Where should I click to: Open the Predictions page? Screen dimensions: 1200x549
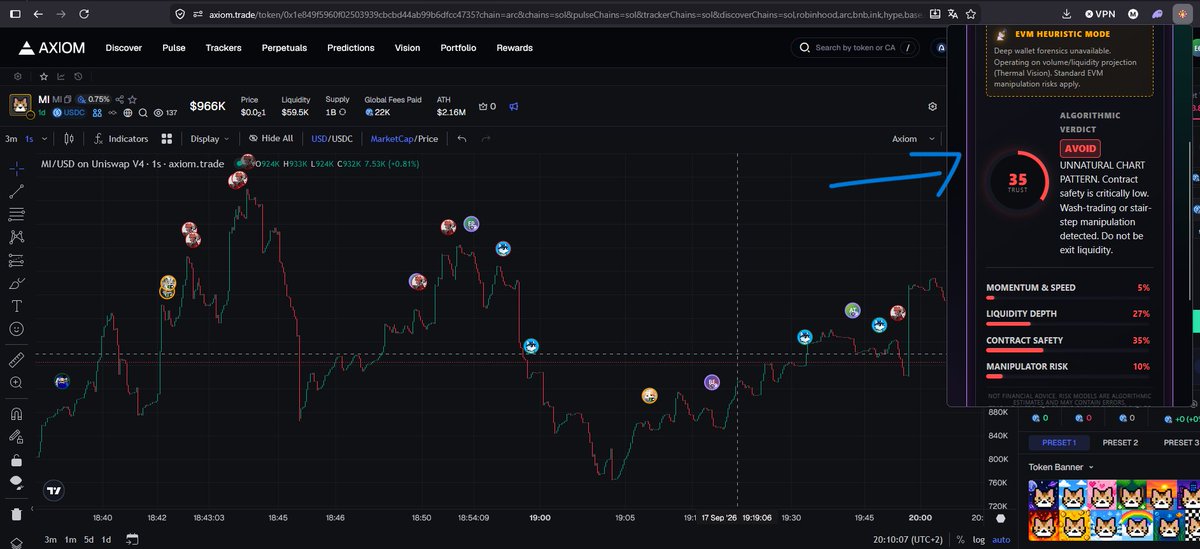(x=351, y=47)
